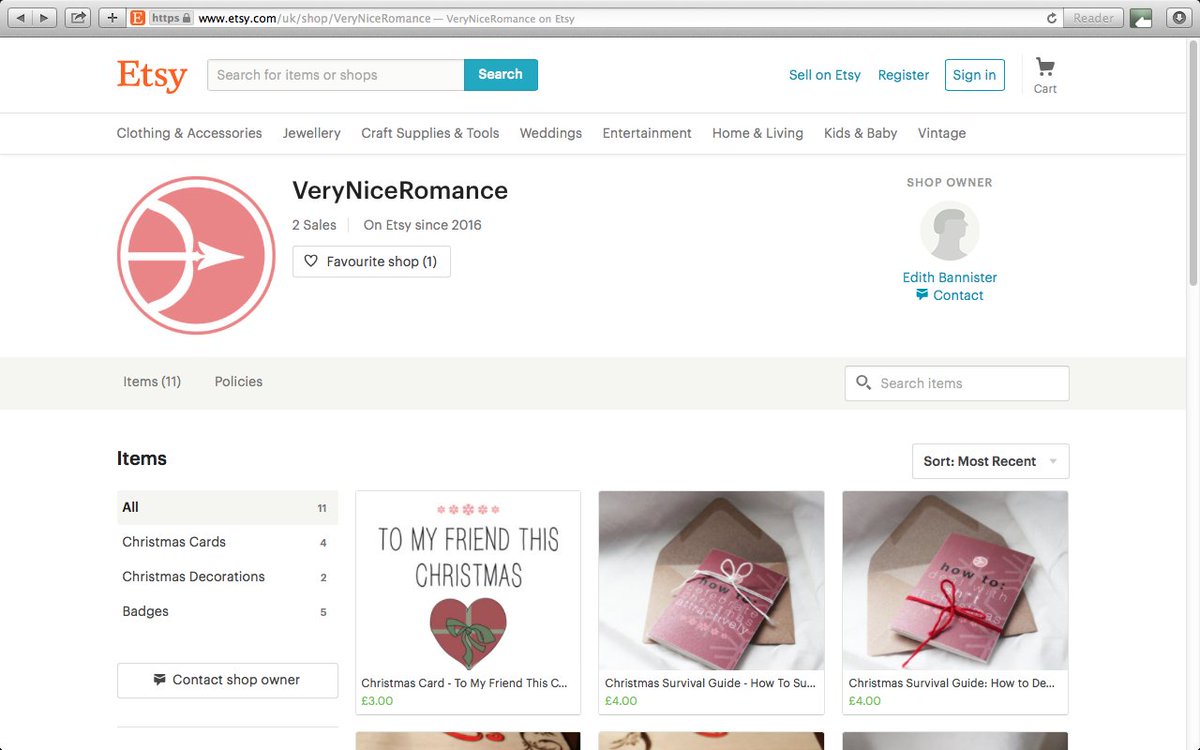Click the Contact shop owner button
Image resolution: width=1200 pixels, height=750 pixels.
227,680
